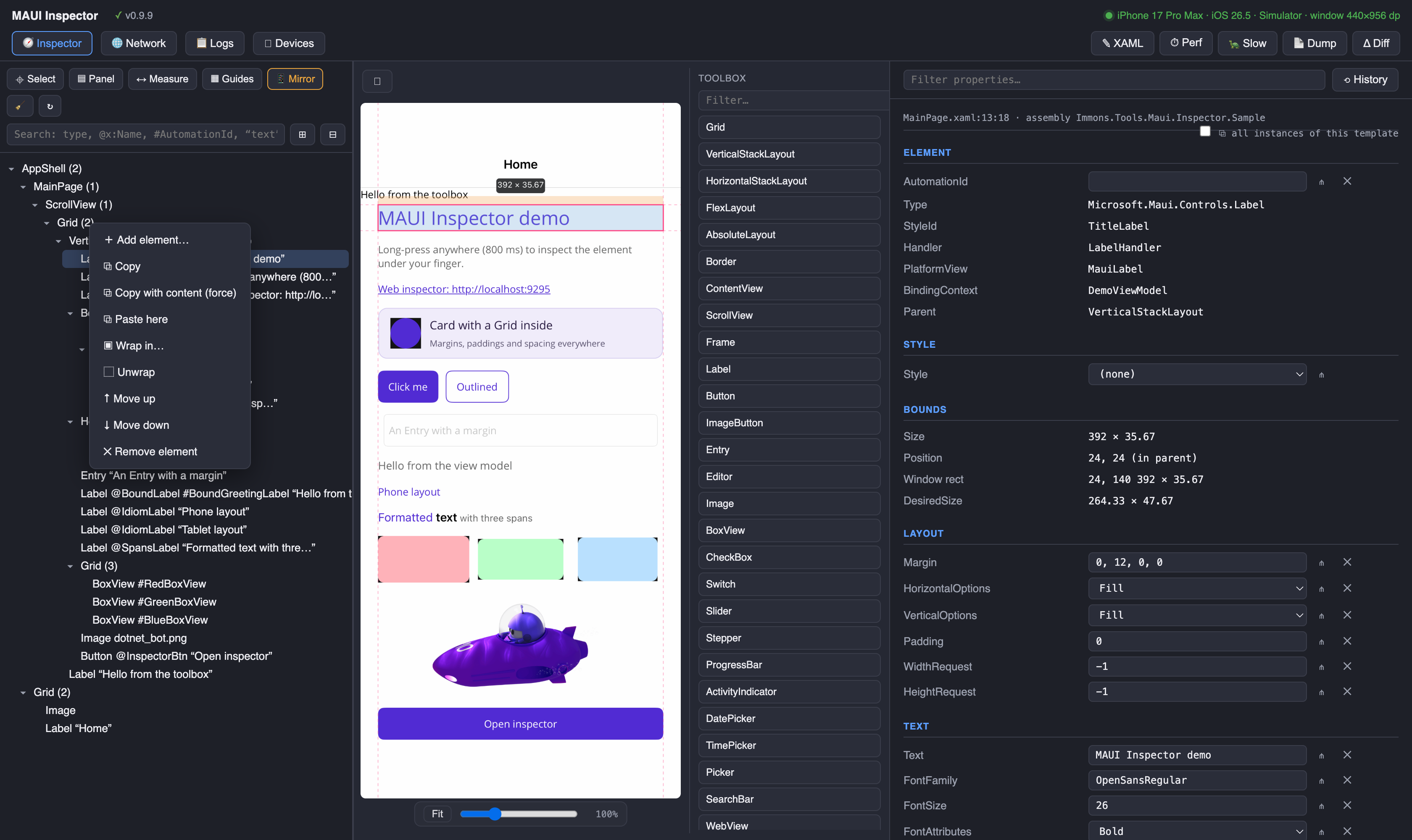Click the fork icon in the WidthRequest row
This screenshot has width=1412, height=840.
[x=1321, y=667]
